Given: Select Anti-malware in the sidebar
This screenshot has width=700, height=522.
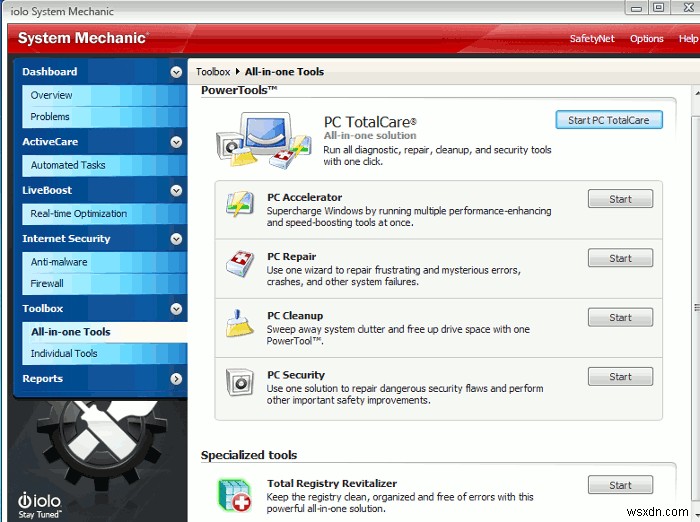Looking at the screenshot, I should 104,262.
